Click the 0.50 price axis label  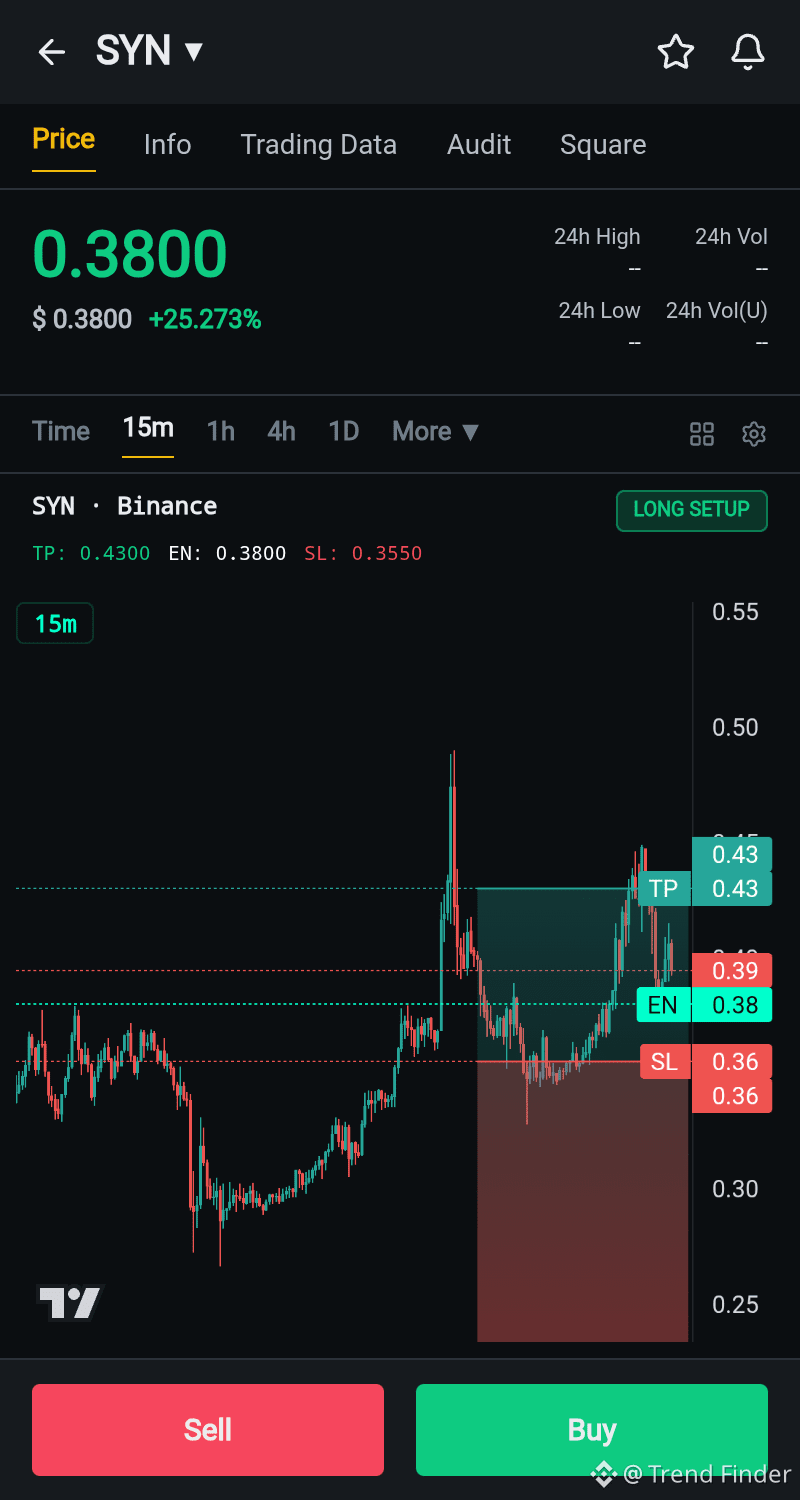point(735,728)
